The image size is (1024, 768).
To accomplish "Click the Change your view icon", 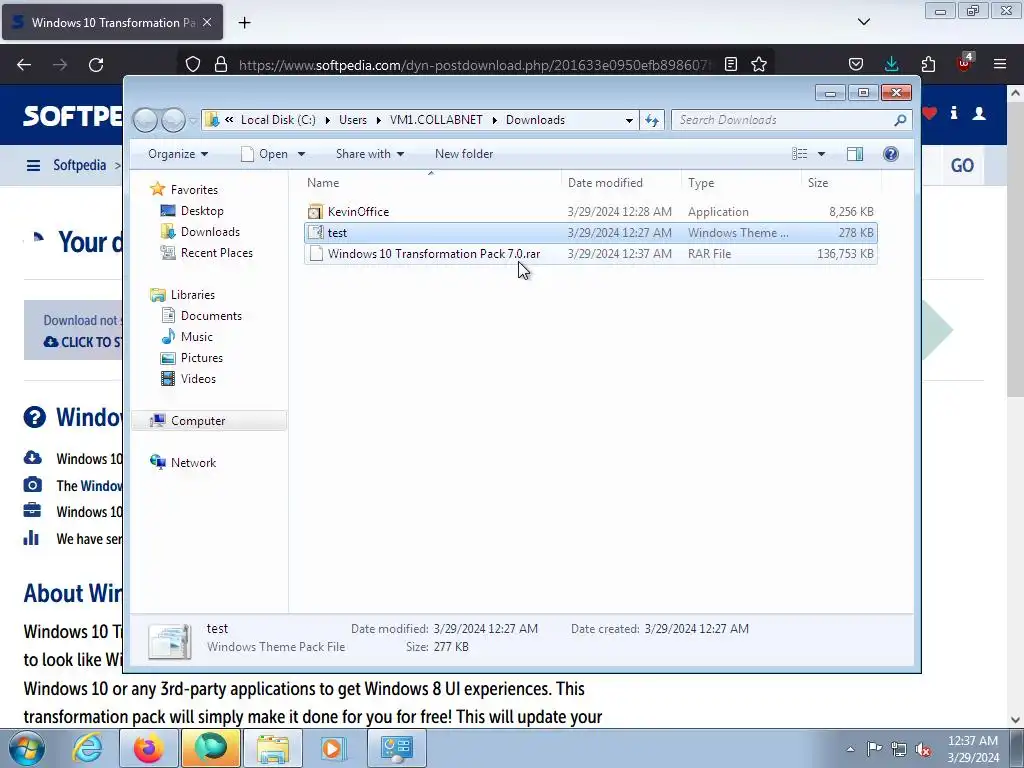I will (800, 154).
